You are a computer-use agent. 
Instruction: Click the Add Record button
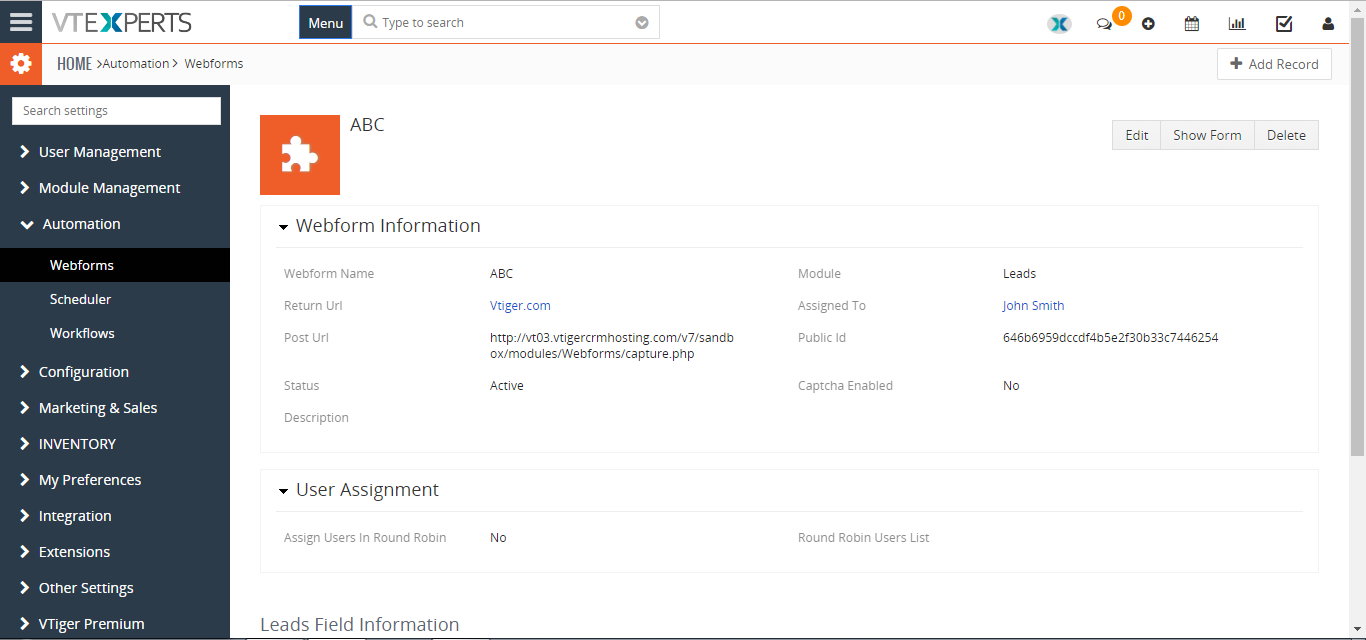tap(1274, 64)
